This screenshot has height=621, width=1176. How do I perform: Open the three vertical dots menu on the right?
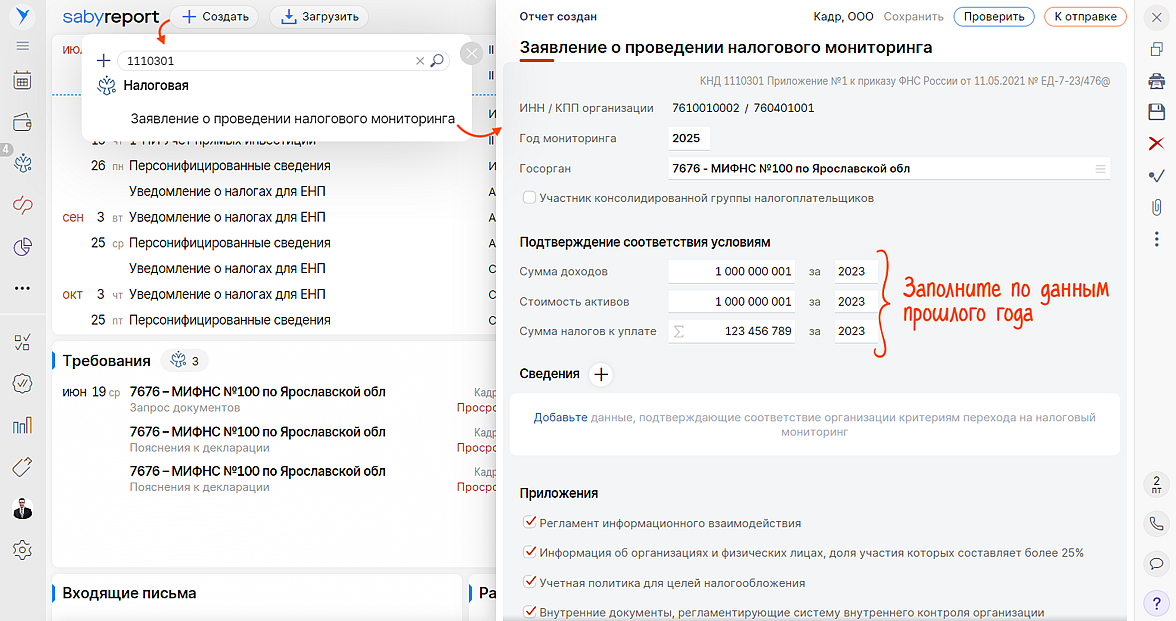point(1156,239)
